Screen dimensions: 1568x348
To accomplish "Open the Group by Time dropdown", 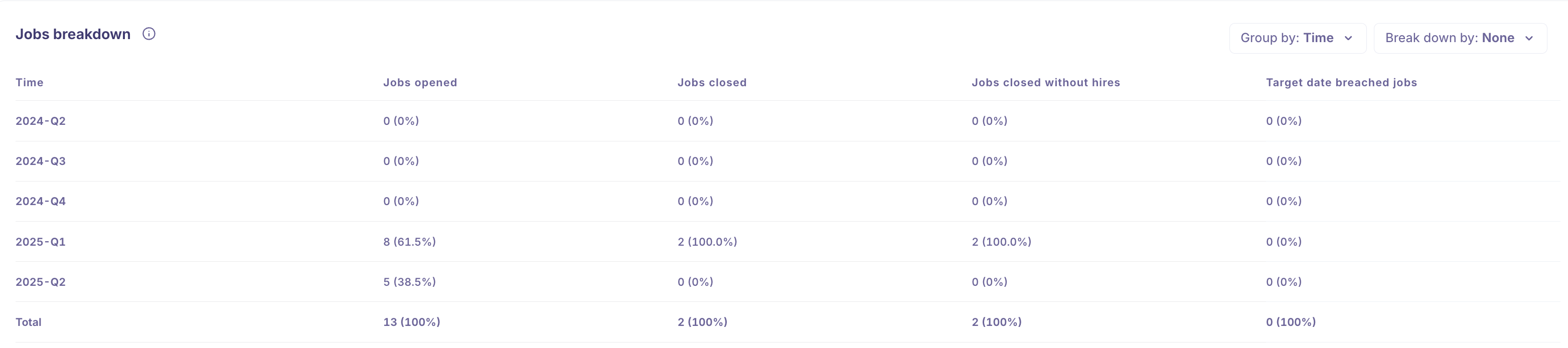I will [1297, 38].
